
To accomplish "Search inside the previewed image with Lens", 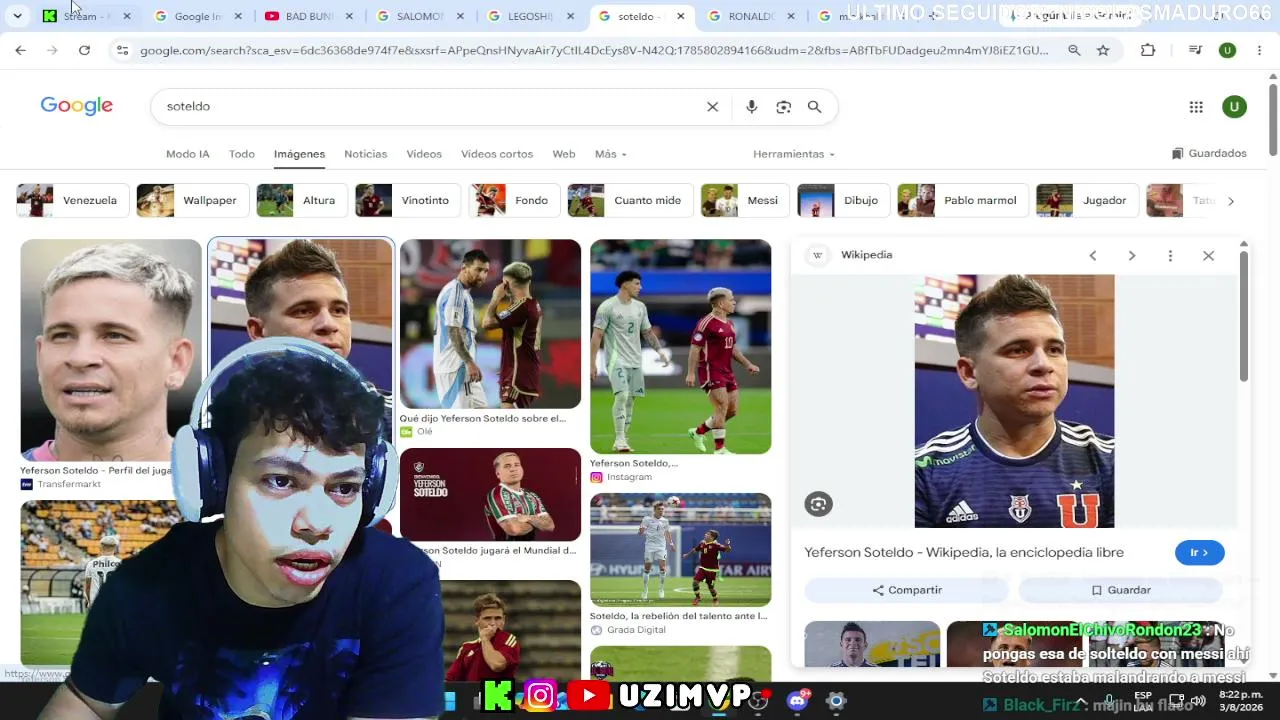I will (x=818, y=504).
